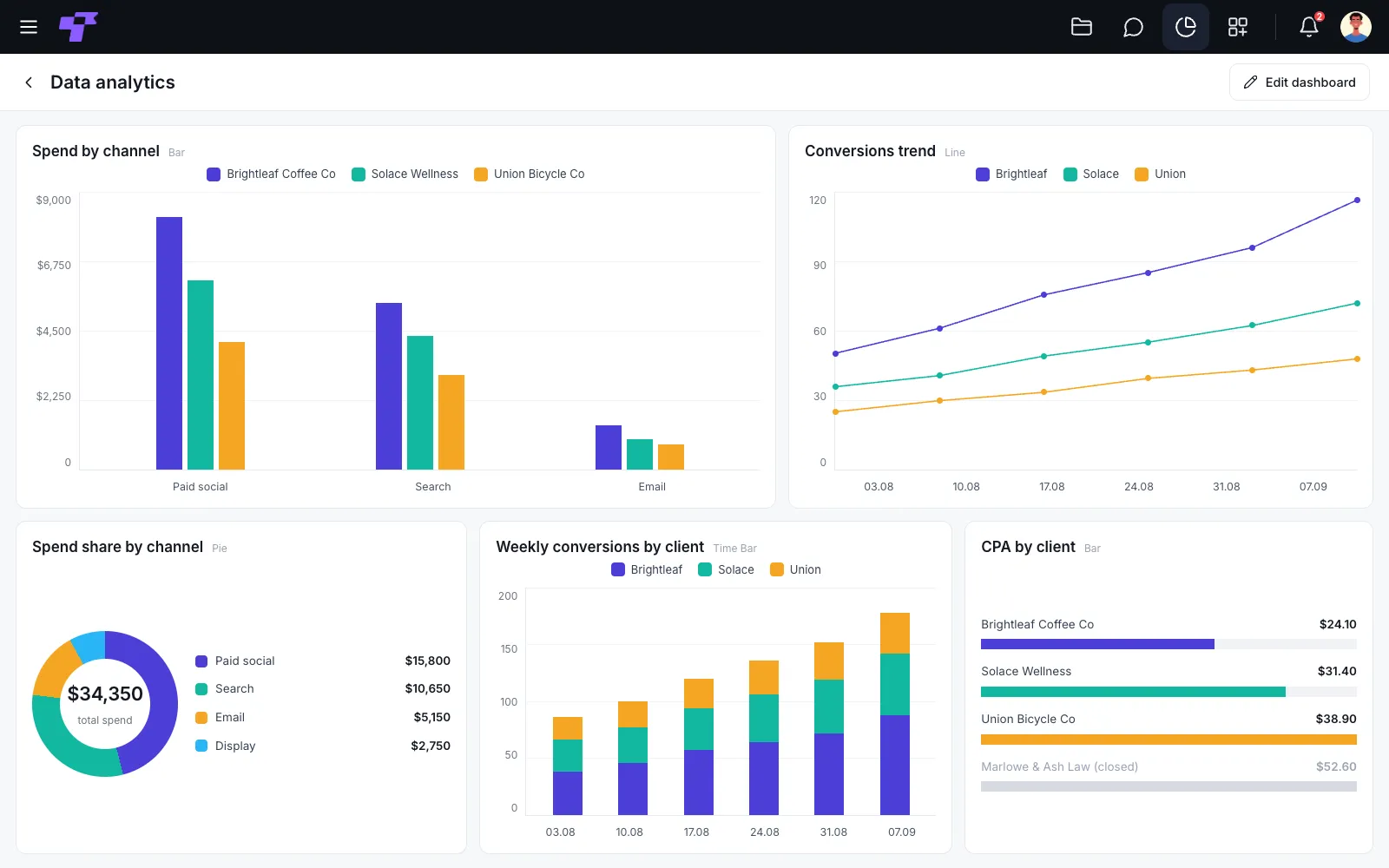Click Marlowe & Ash Law (closed) label

[1059, 767]
